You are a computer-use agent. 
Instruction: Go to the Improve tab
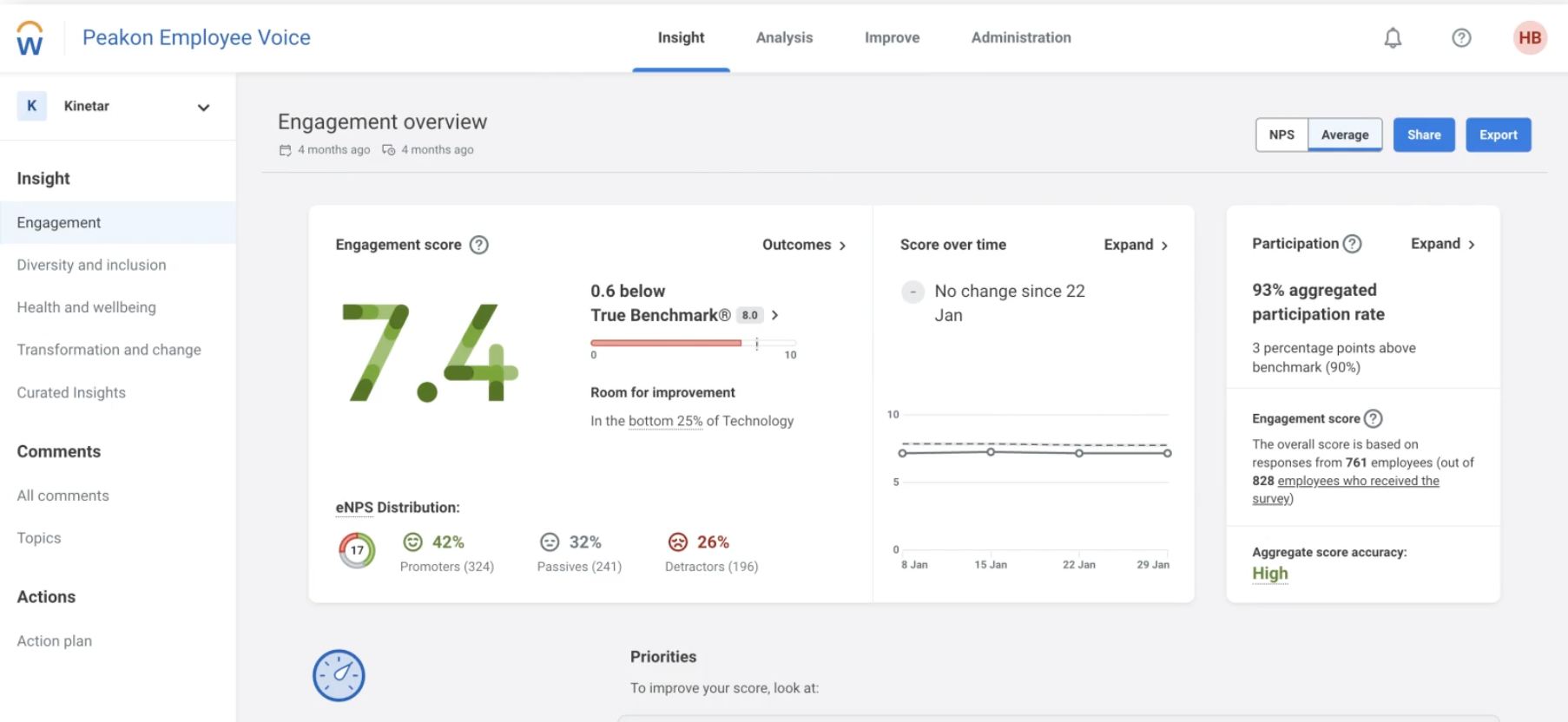coord(892,37)
